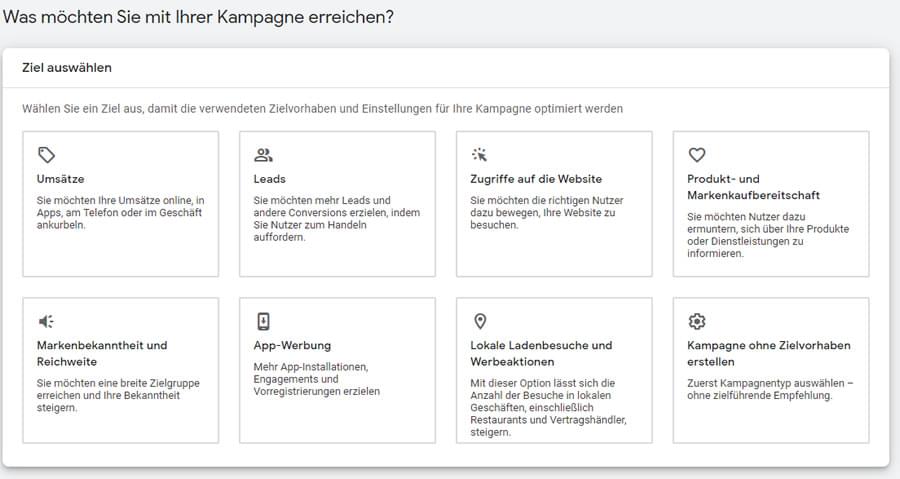Click the gear icon for campaign without goal
The height and width of the screenshot is (479, 900).
[697, 321]
